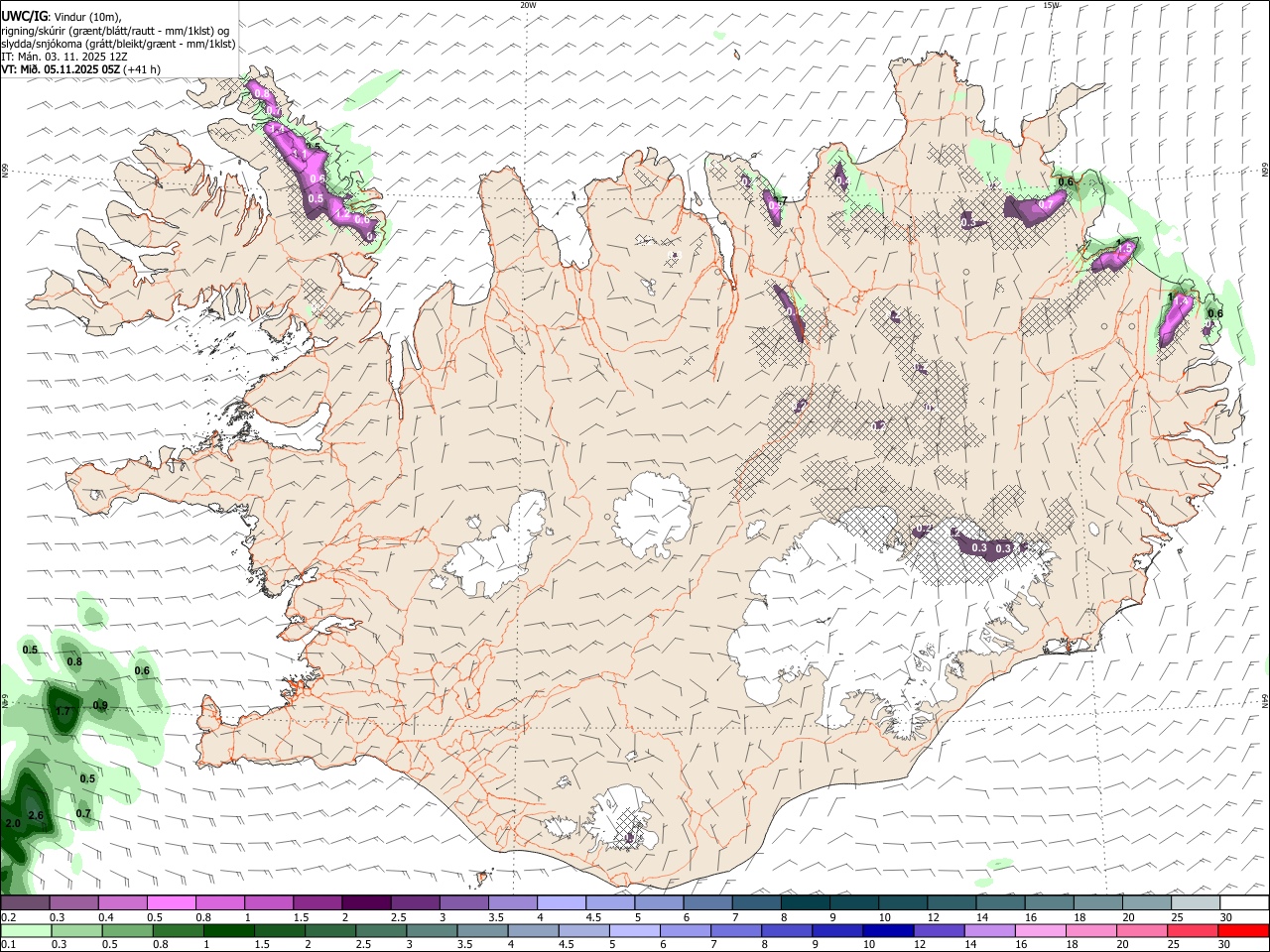Click the 0.9 rain value on the map

(x=100, y=706)
